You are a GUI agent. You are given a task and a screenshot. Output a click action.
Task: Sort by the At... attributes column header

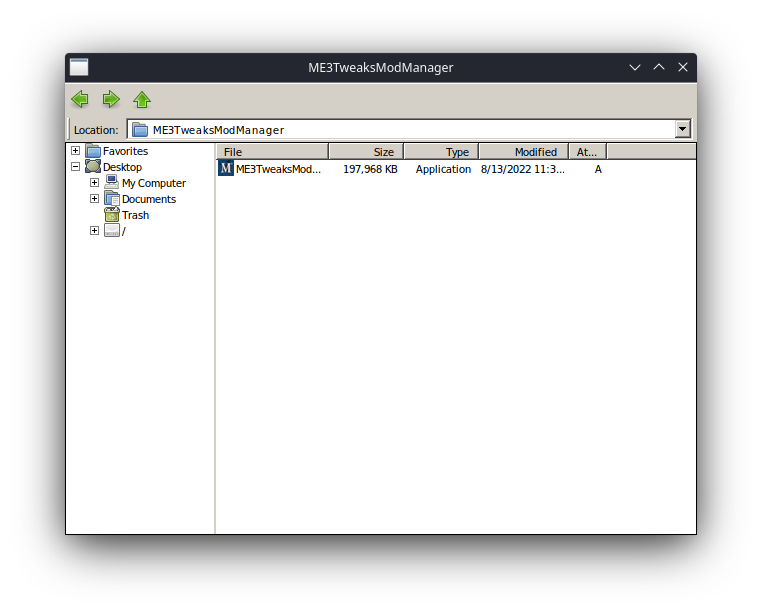pyautogui.click(x=588, y=152)
